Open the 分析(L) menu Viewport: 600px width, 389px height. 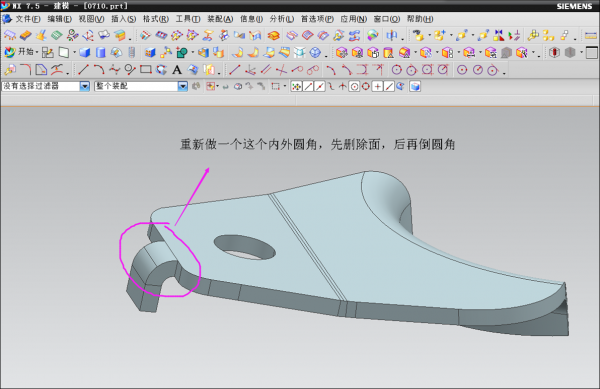tap(282, 19)
